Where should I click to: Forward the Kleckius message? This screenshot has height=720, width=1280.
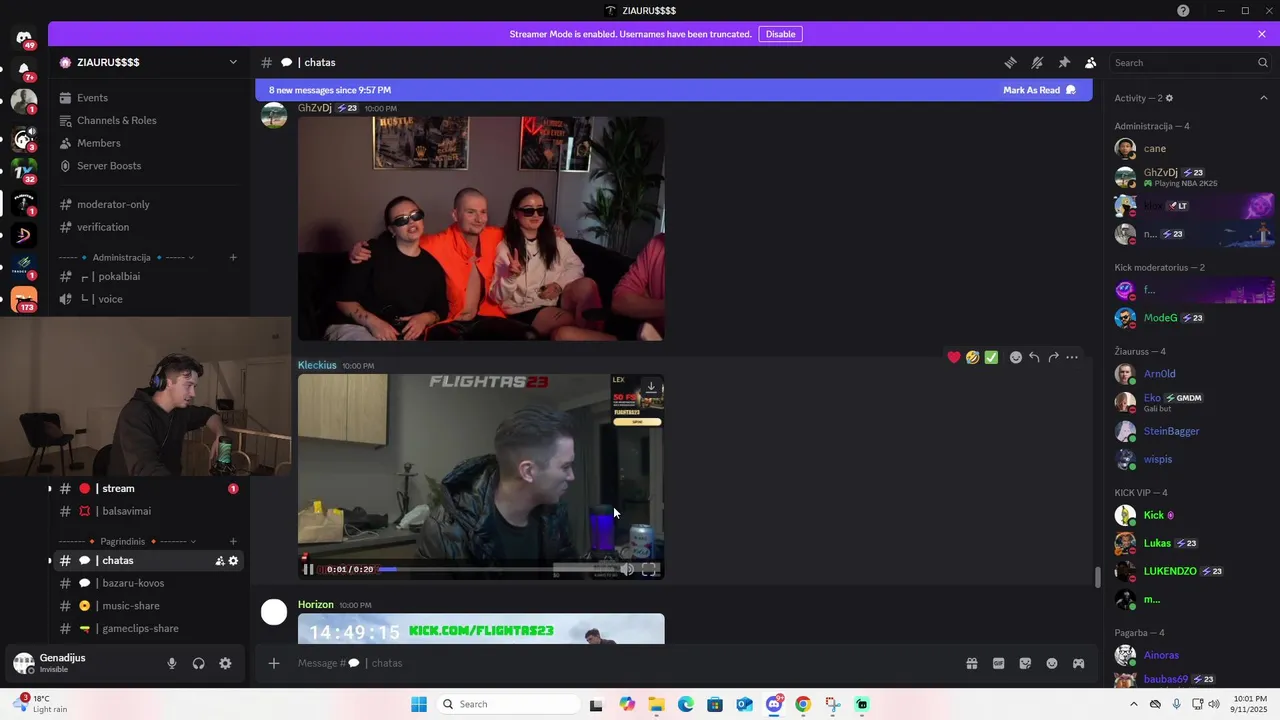[1053, 357]
